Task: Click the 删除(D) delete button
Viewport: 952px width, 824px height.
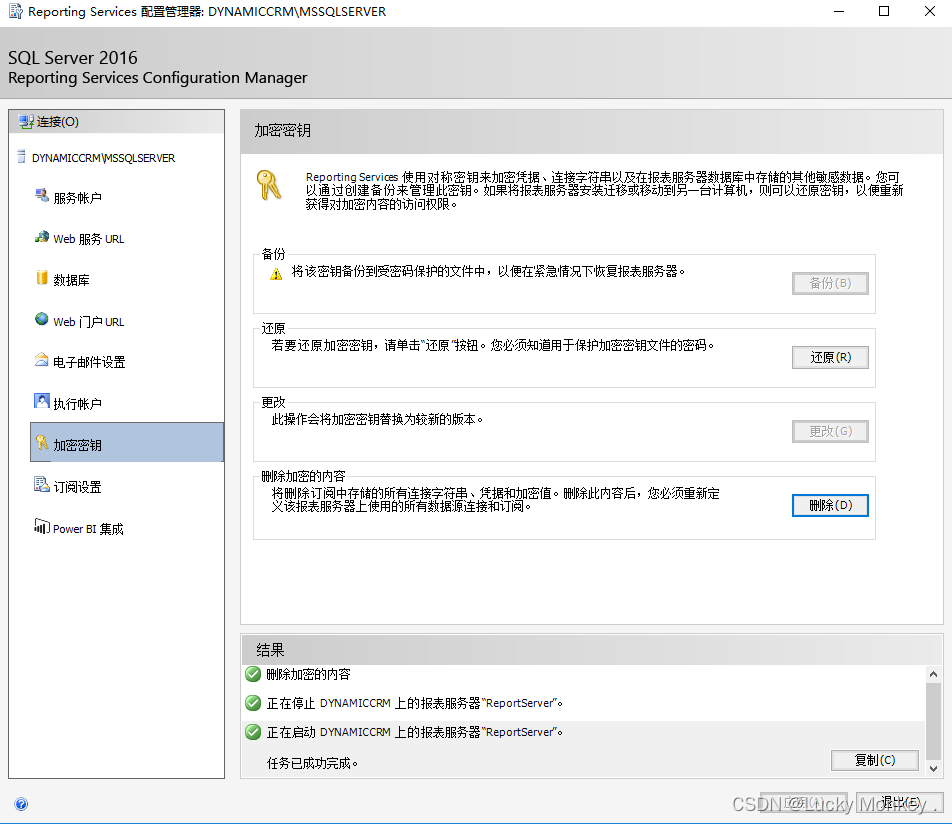Action: (830, 505)
